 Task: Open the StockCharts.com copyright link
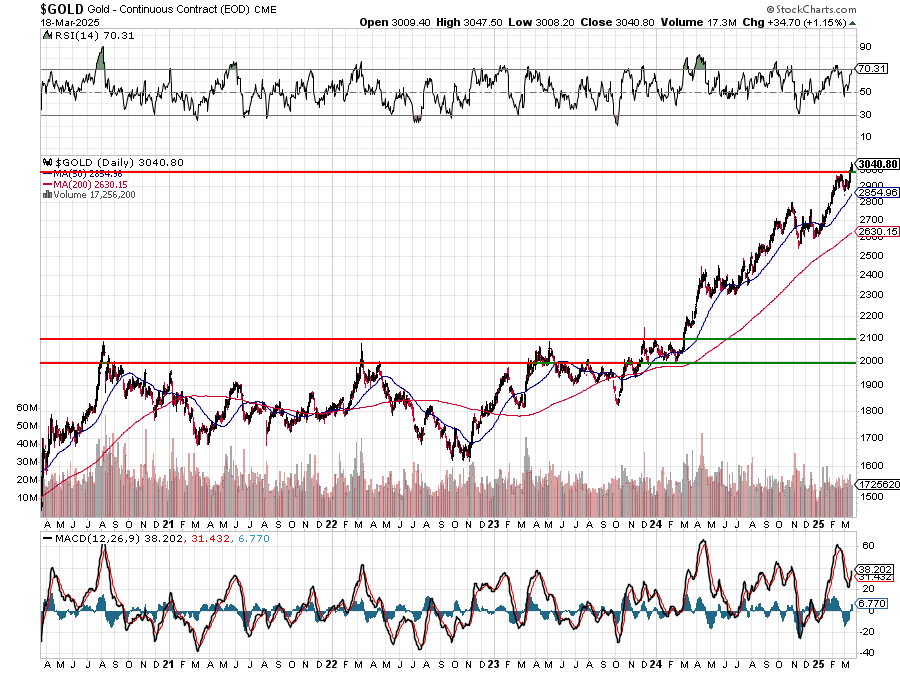pyautogui.click(x=811, y=9)
